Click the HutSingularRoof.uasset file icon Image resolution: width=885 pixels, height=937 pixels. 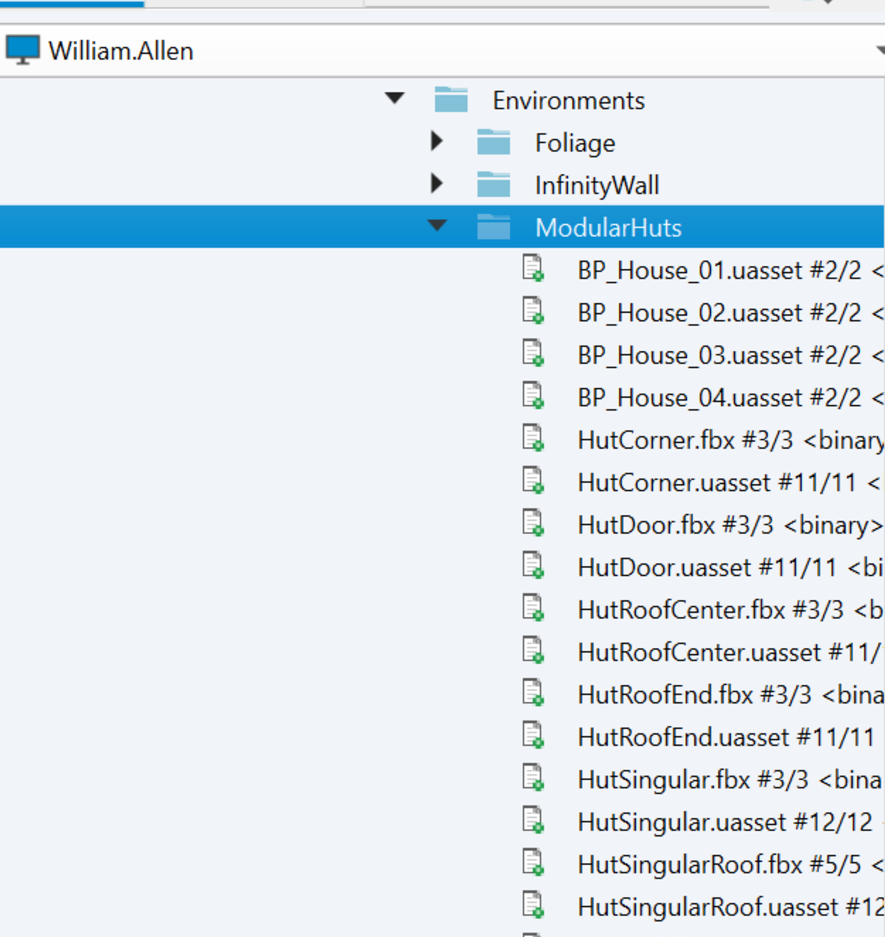pos(533,904)
